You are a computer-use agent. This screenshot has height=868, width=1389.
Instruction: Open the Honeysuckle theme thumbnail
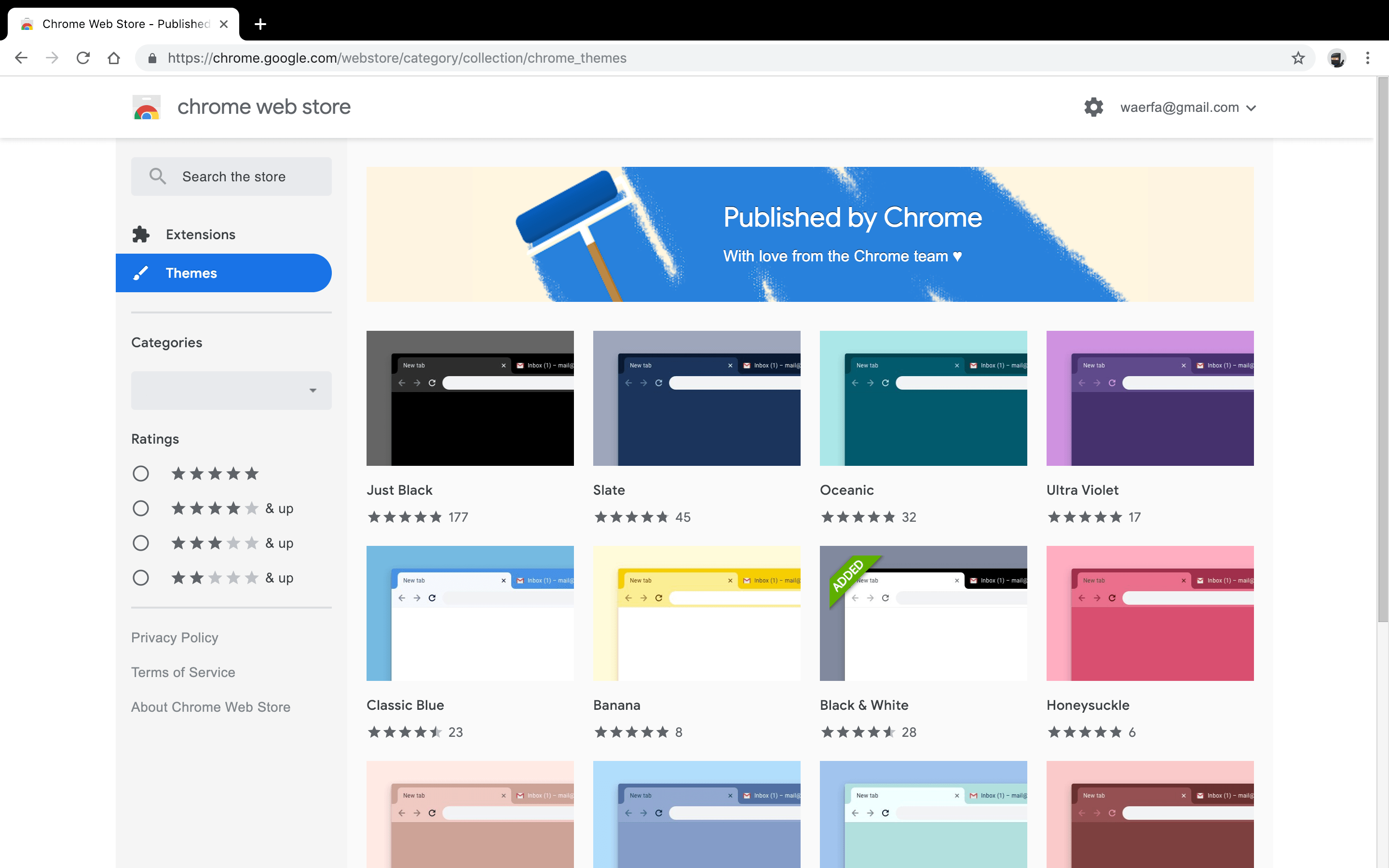coord(1150,613)
